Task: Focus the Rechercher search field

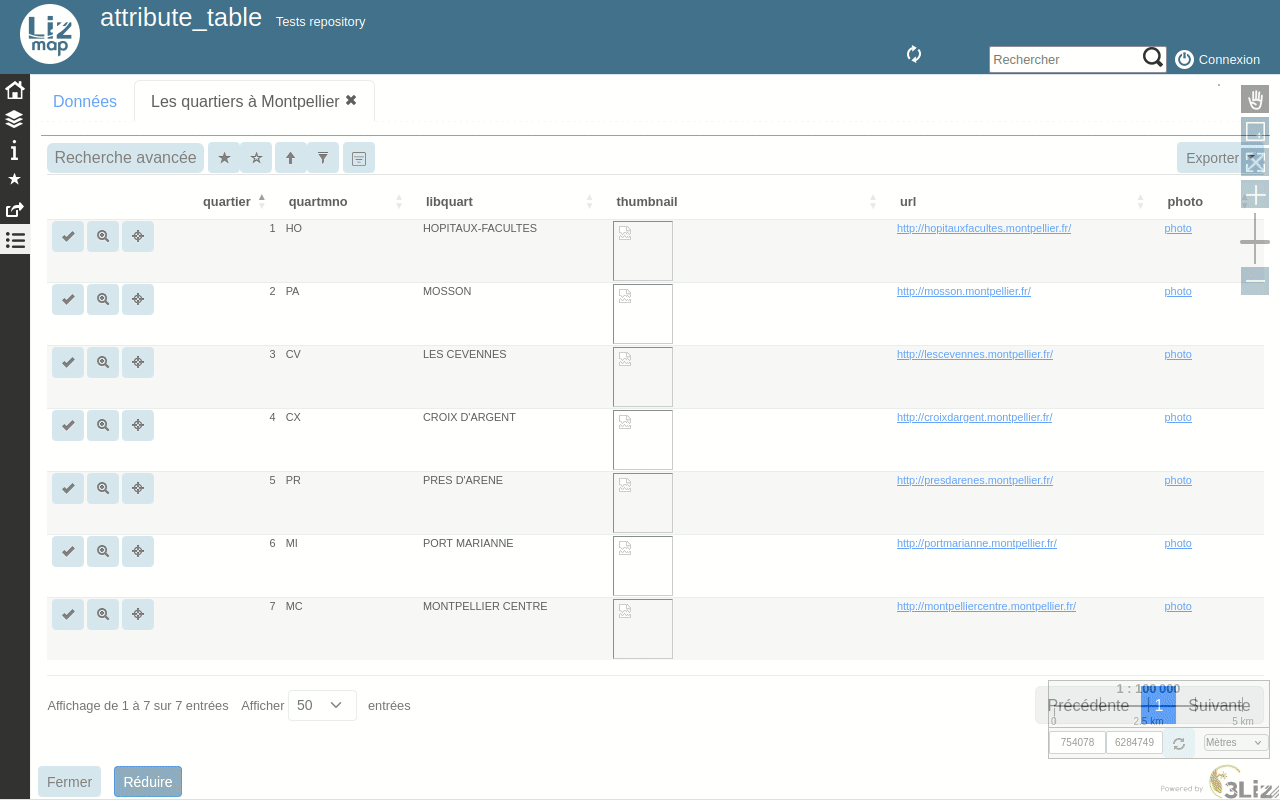Action: point(1066,59)
